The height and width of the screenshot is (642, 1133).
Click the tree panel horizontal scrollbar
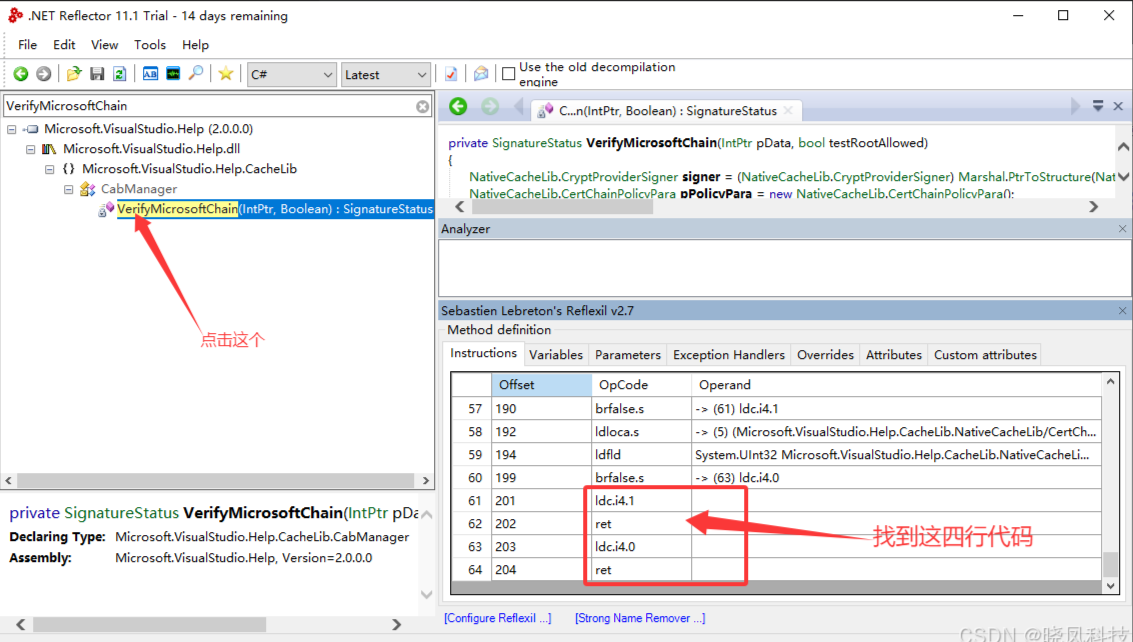pyautogui.click(x=215, y=481)
